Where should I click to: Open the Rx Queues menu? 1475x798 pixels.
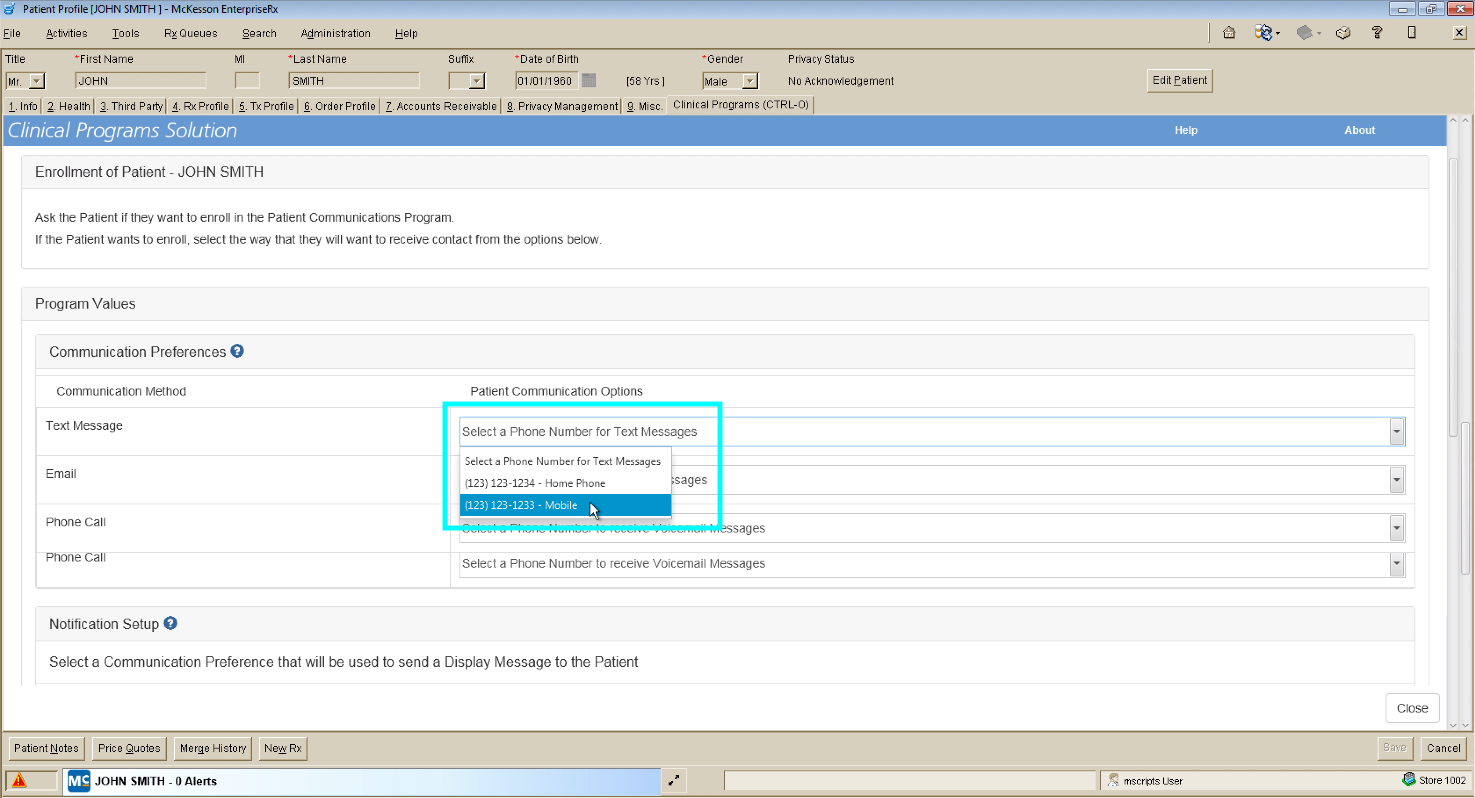(x=190, y=33)
